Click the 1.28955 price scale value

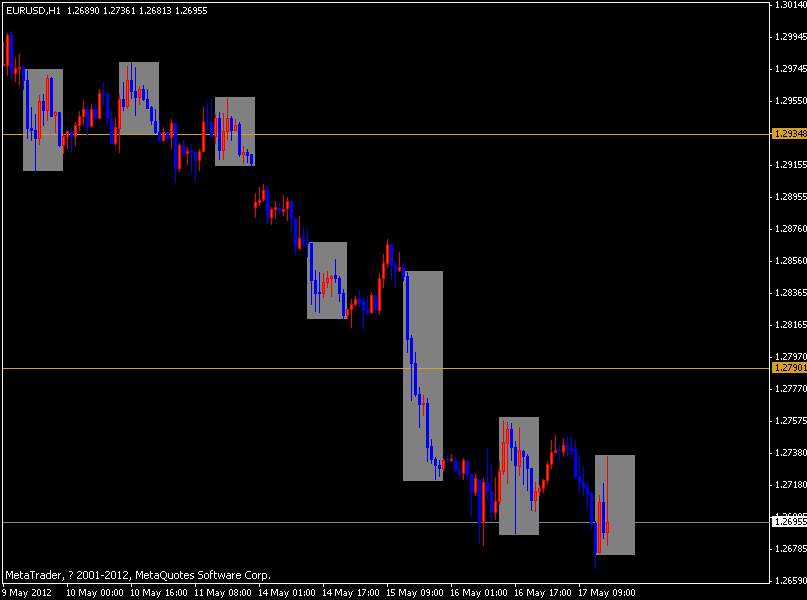point(791,197)
